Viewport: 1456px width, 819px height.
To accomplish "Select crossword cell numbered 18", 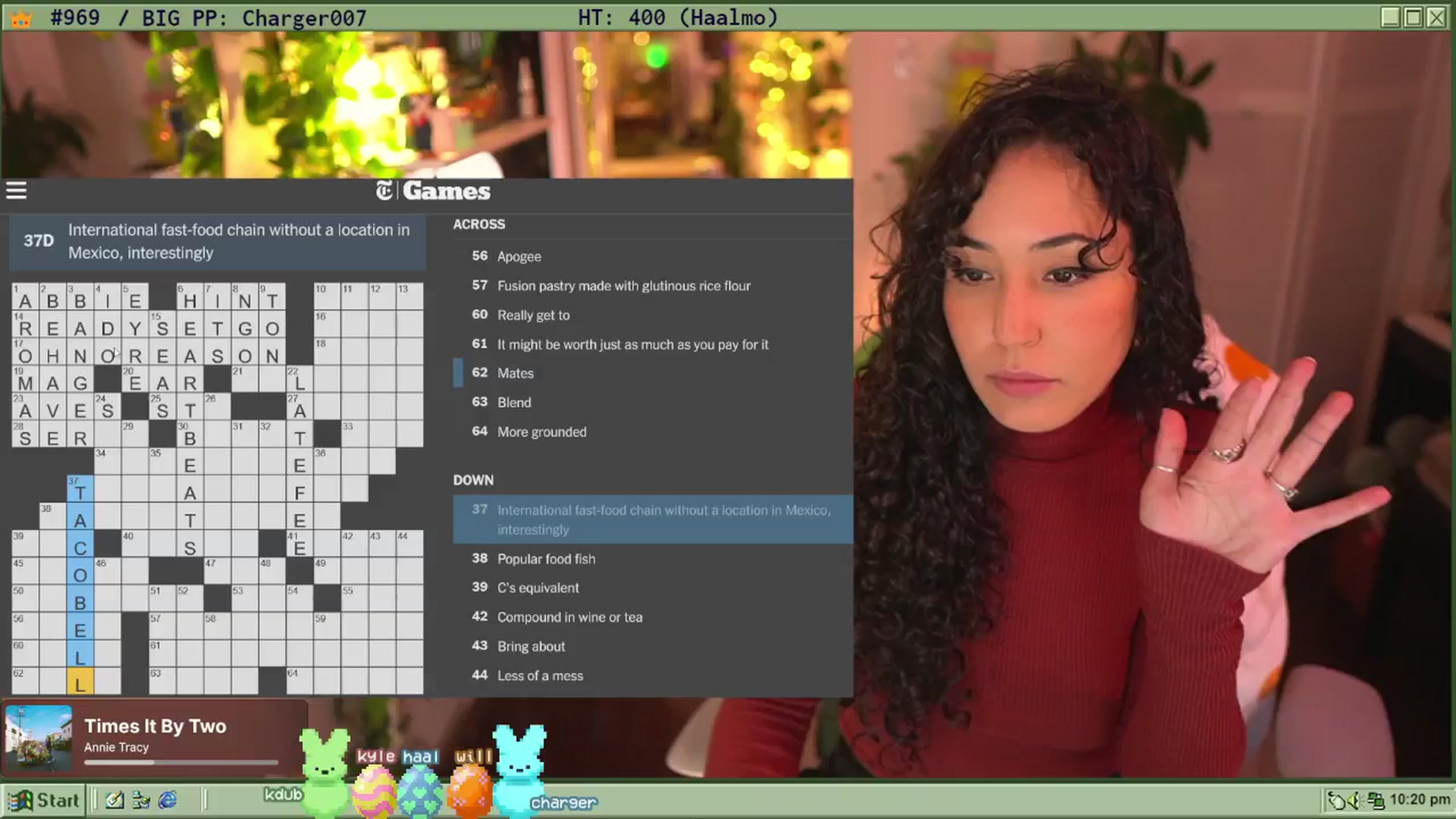I will click(x=327, y=351).
